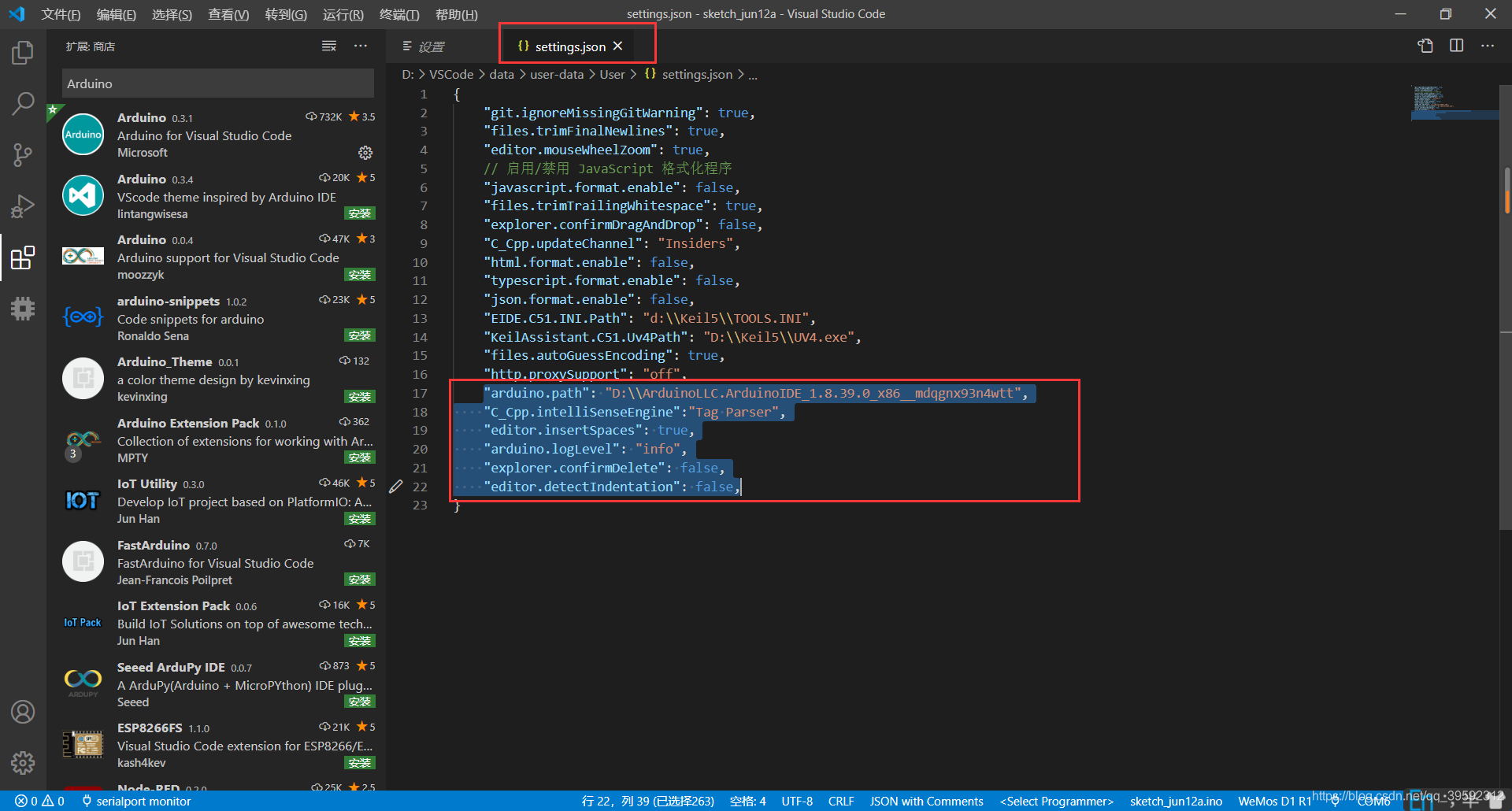Open the Run and Debug view

tap(23, 206)
